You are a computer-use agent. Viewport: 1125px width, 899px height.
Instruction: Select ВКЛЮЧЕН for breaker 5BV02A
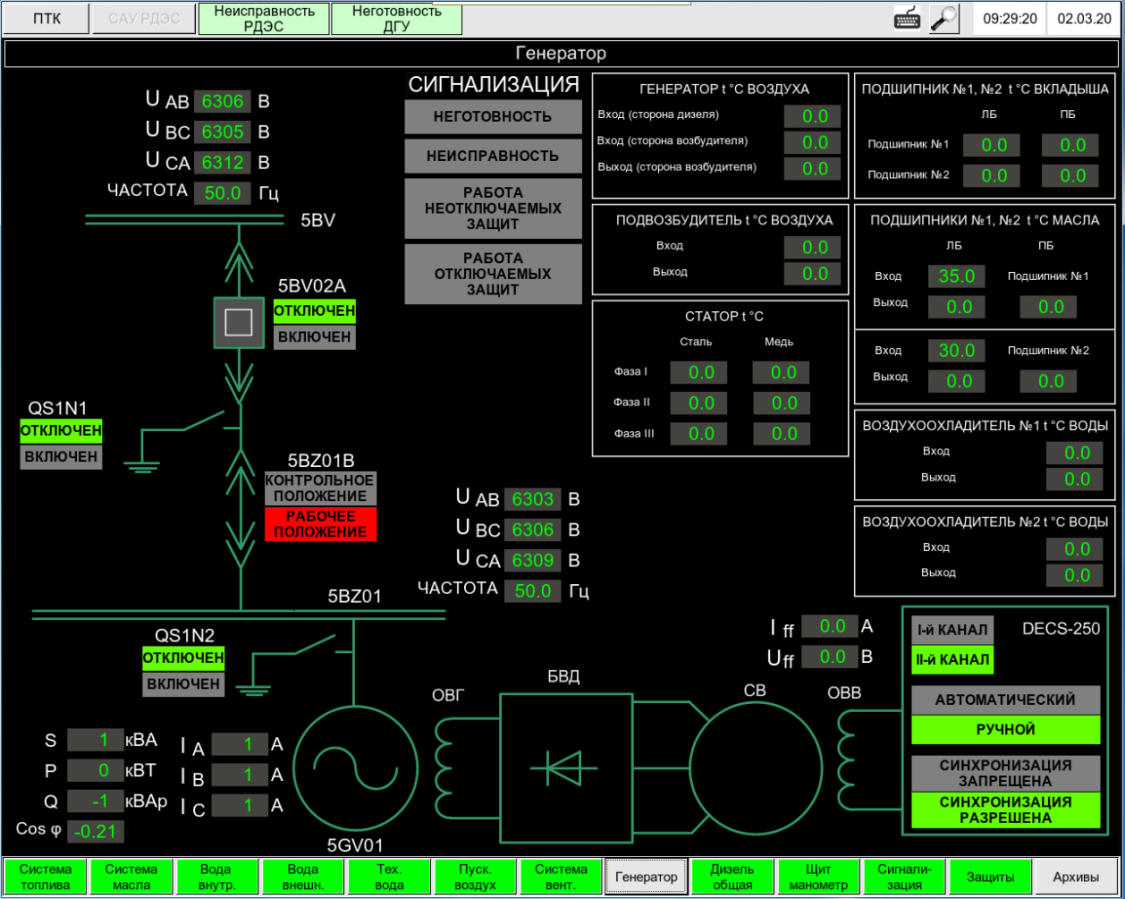click(x=314, y=338)
